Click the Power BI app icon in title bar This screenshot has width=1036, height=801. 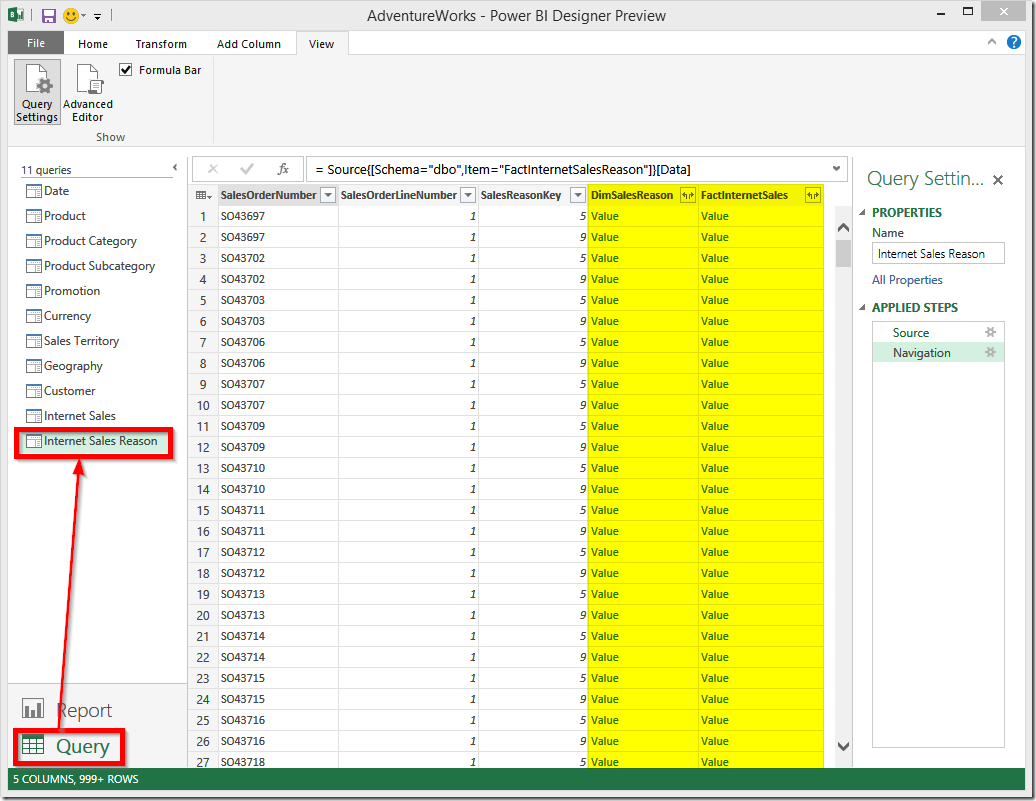17,15
